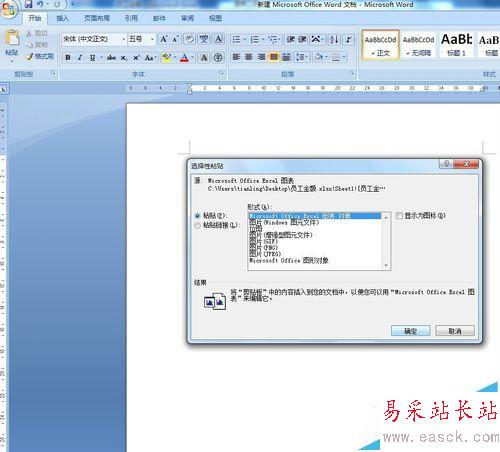Select Microsoft Office Excel 图表 对象 format
The width and height of the screenshot is (500, 452).
click(315, 216)
